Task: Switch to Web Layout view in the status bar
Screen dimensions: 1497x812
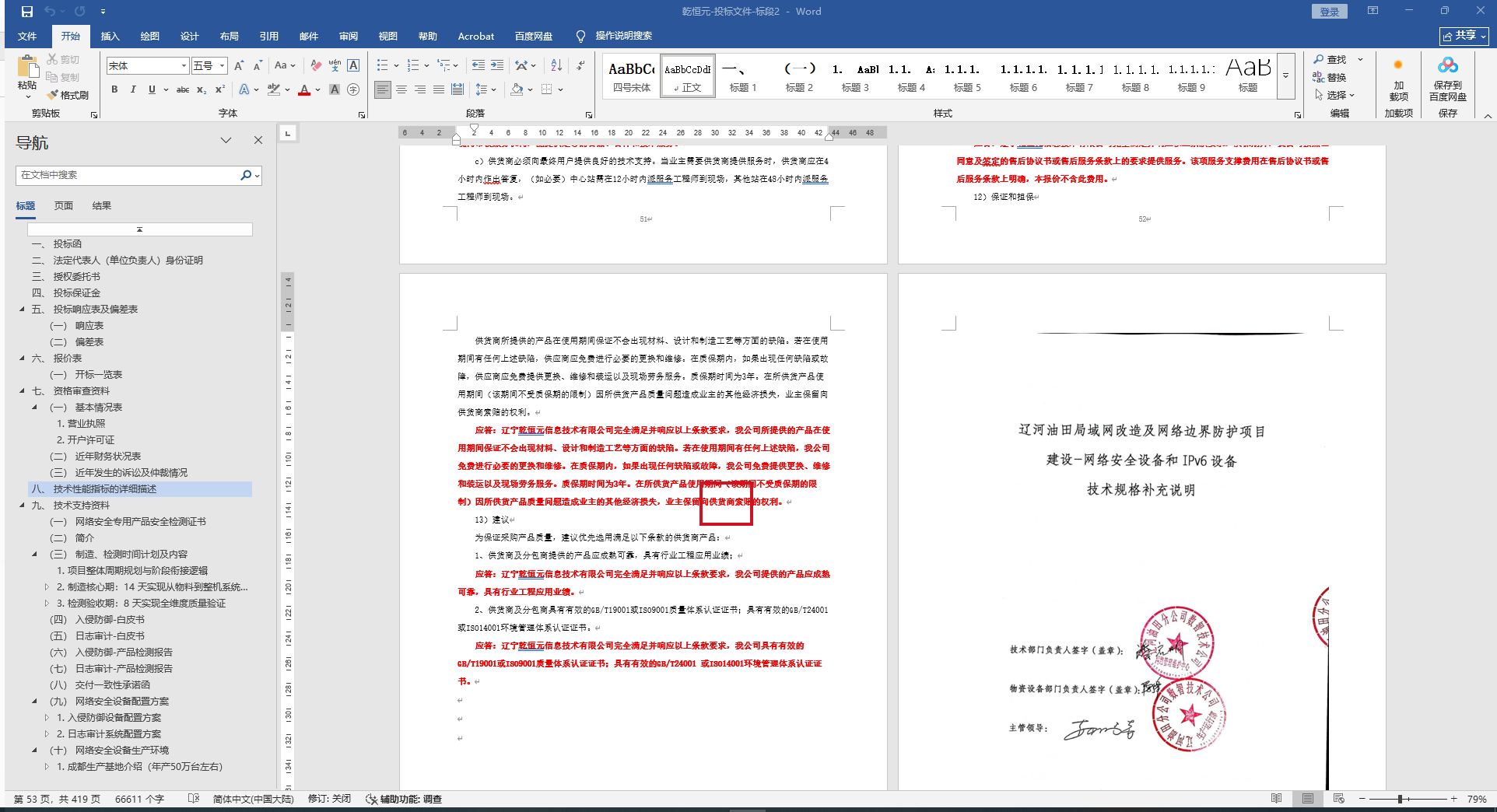Action: 1339,799
